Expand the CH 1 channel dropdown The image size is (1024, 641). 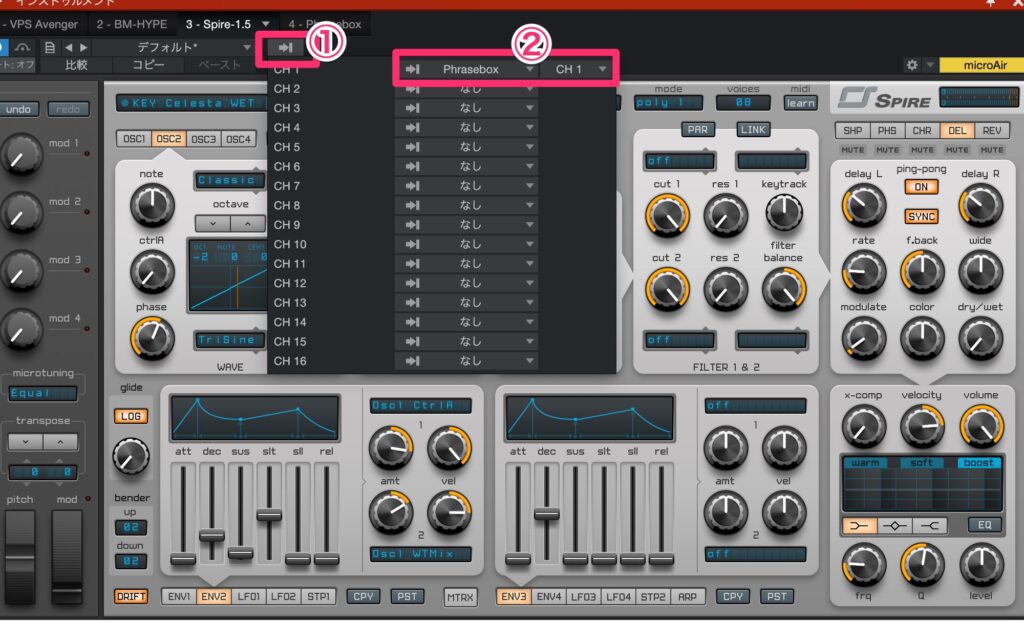(576, 69)
